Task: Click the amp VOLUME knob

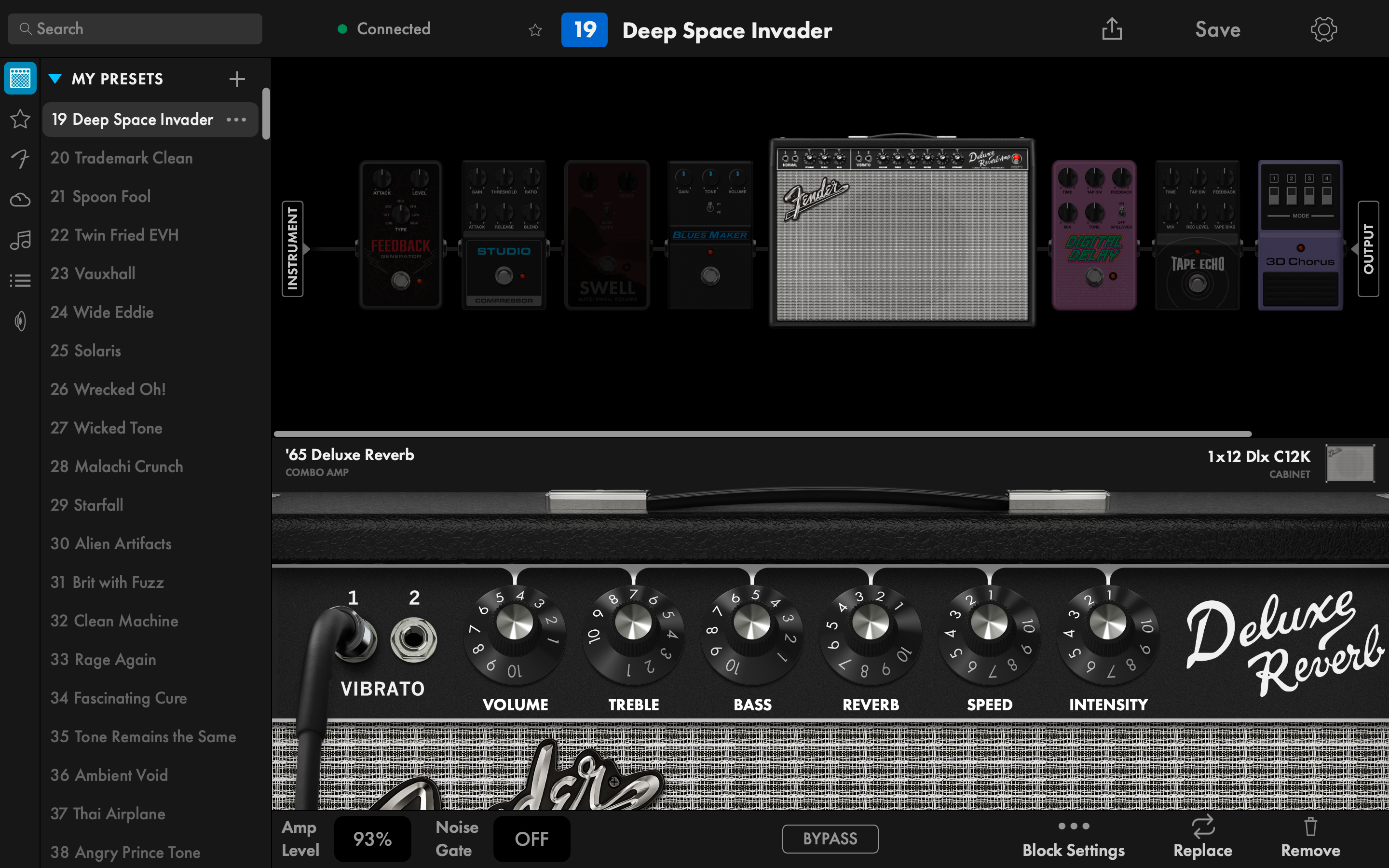Action: coord(514,634)
